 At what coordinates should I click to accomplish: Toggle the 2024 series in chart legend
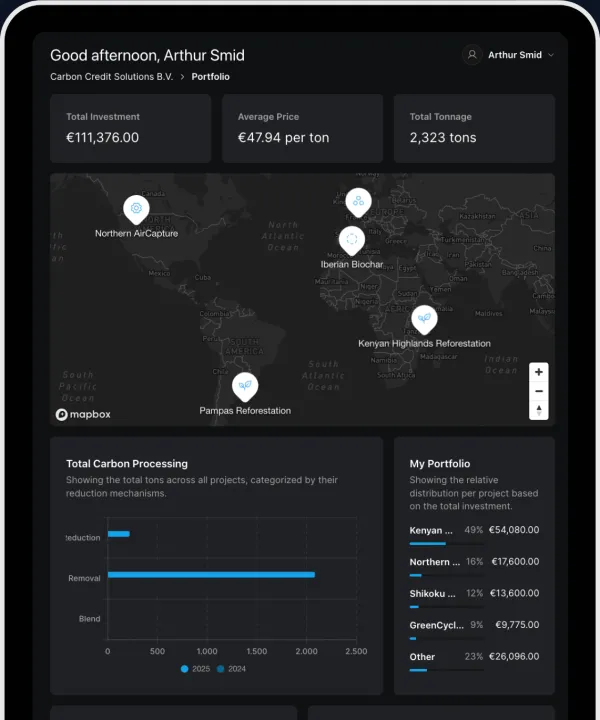[x=231, y=668]
